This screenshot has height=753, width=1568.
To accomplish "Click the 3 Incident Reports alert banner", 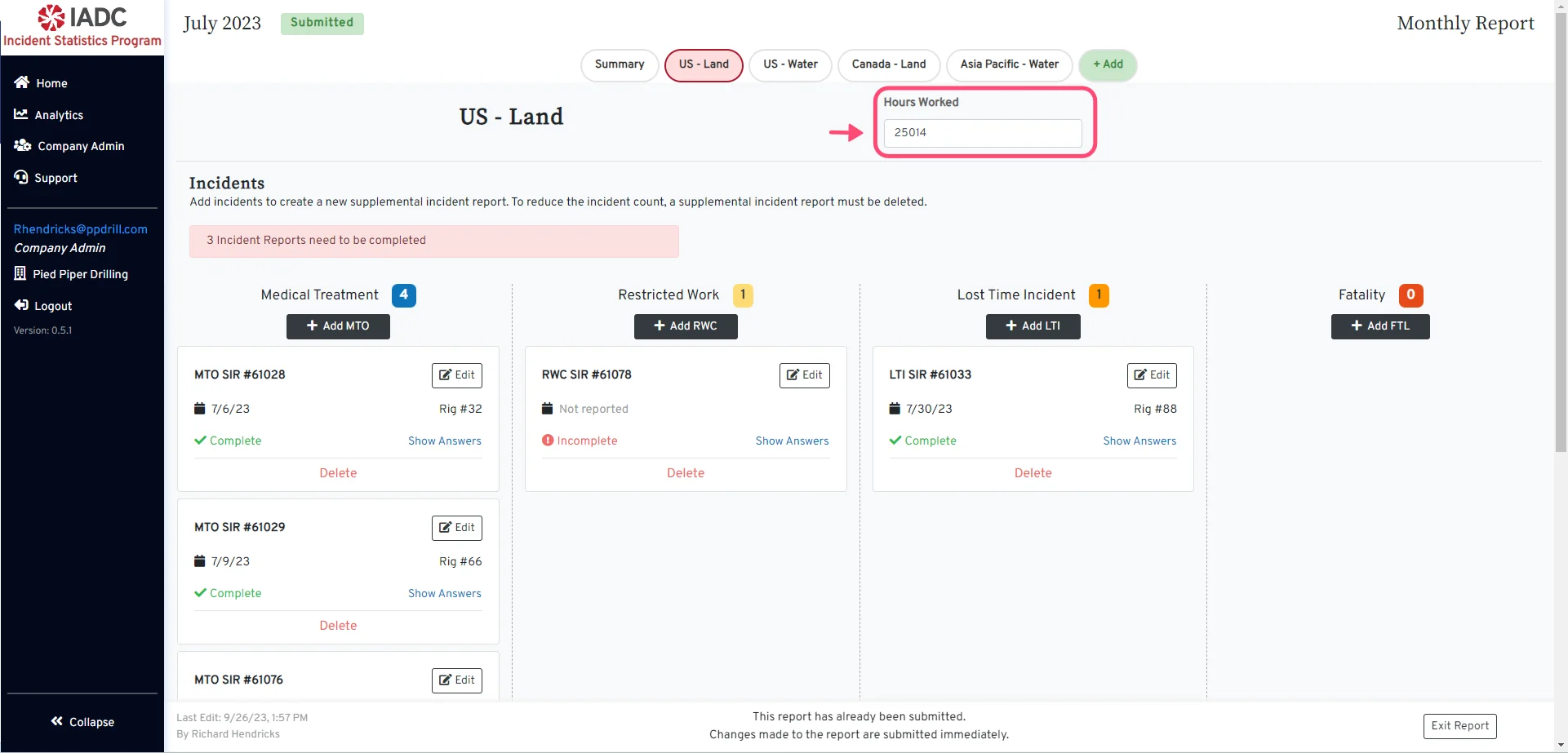I will pos(434,241).
